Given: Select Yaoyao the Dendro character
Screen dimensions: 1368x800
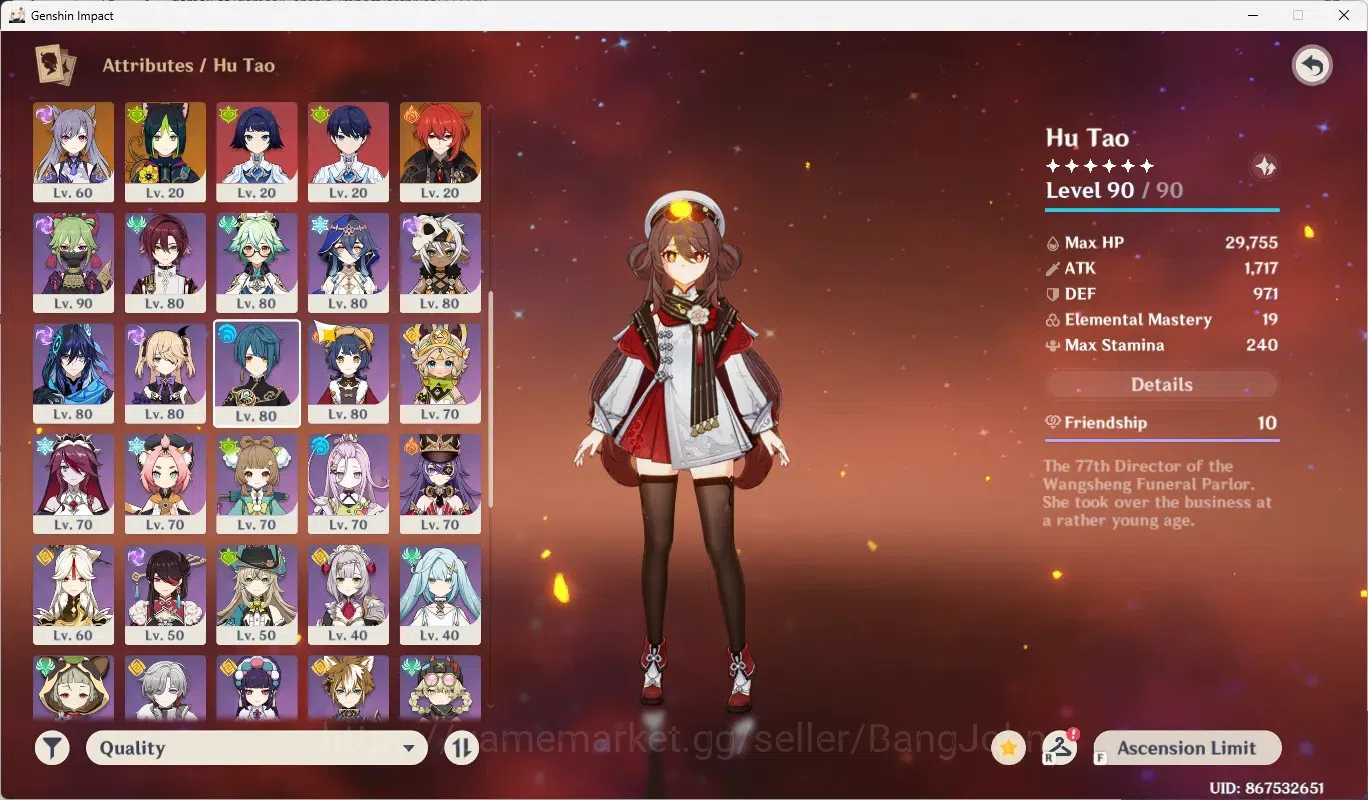Looking at the screenshot, I should point(257,484).
